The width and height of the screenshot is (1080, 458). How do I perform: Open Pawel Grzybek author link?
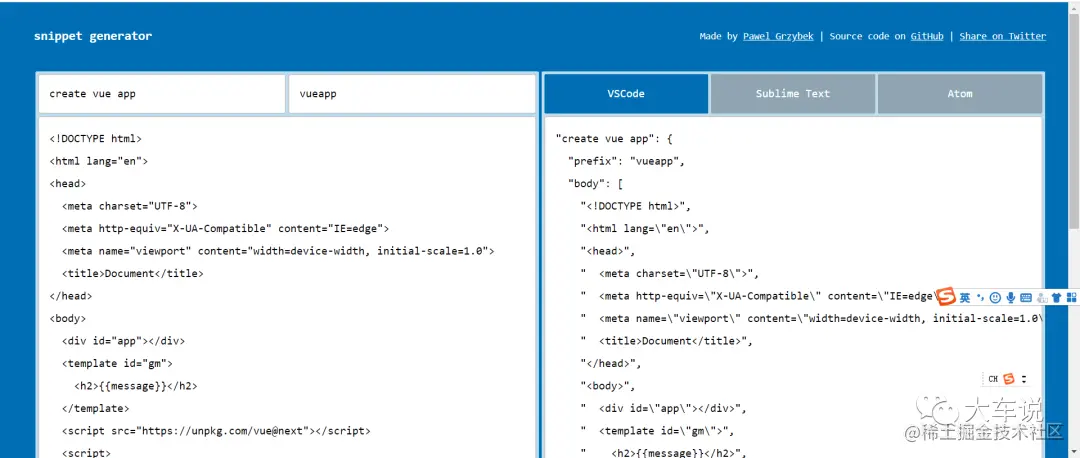click(x=778, y=37)
